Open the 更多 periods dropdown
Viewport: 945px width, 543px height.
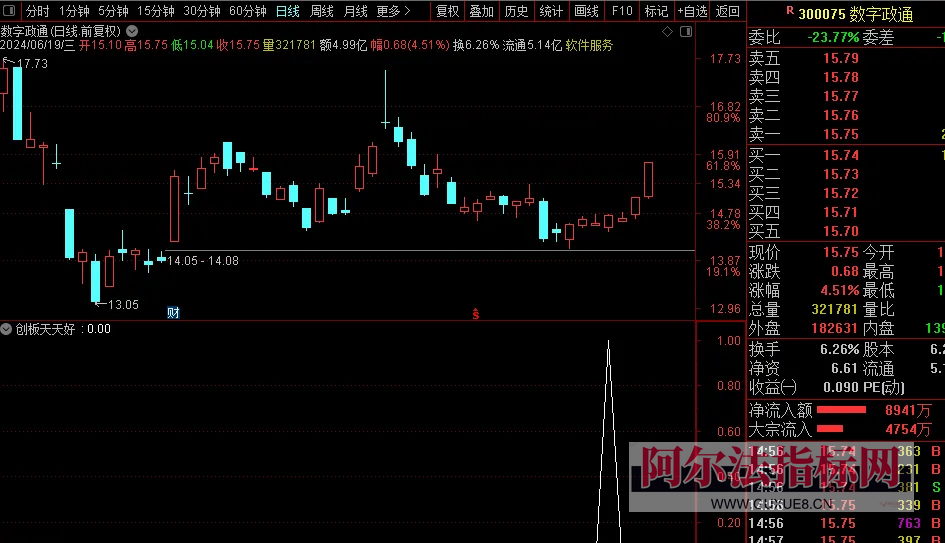coord(393,11)
